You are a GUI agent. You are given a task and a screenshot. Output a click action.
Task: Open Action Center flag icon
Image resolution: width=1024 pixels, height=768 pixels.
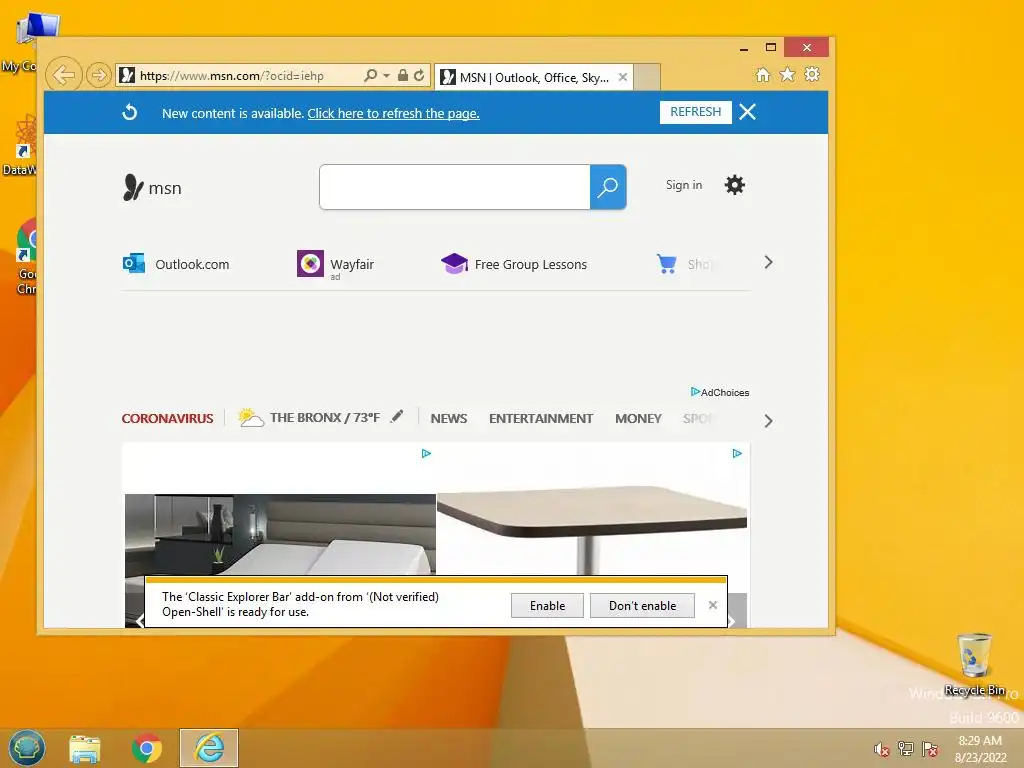tap(930, 749)
